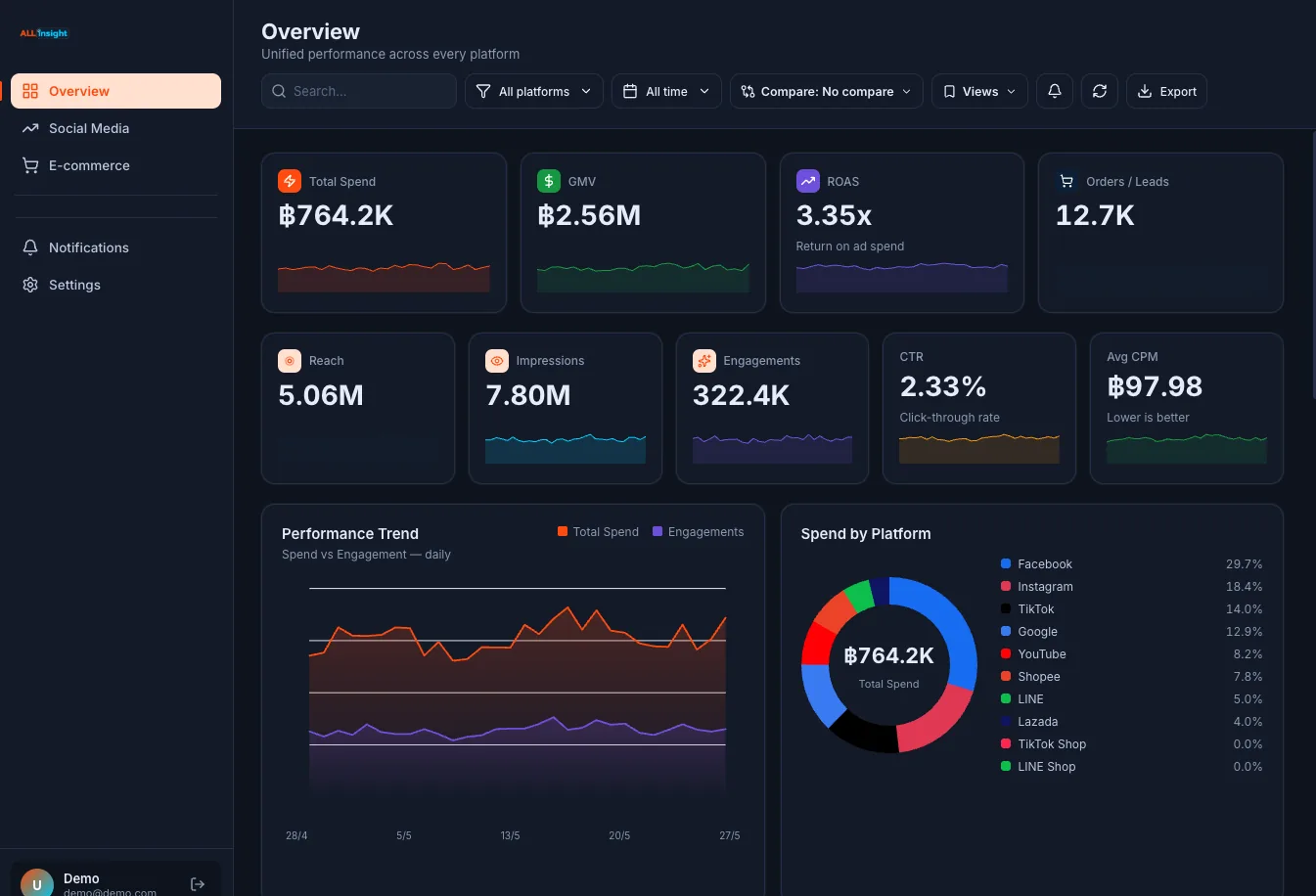The width and height of the screenshot is (1316, 896).
Task: Open the Settings page
Action: pos(115,285)
